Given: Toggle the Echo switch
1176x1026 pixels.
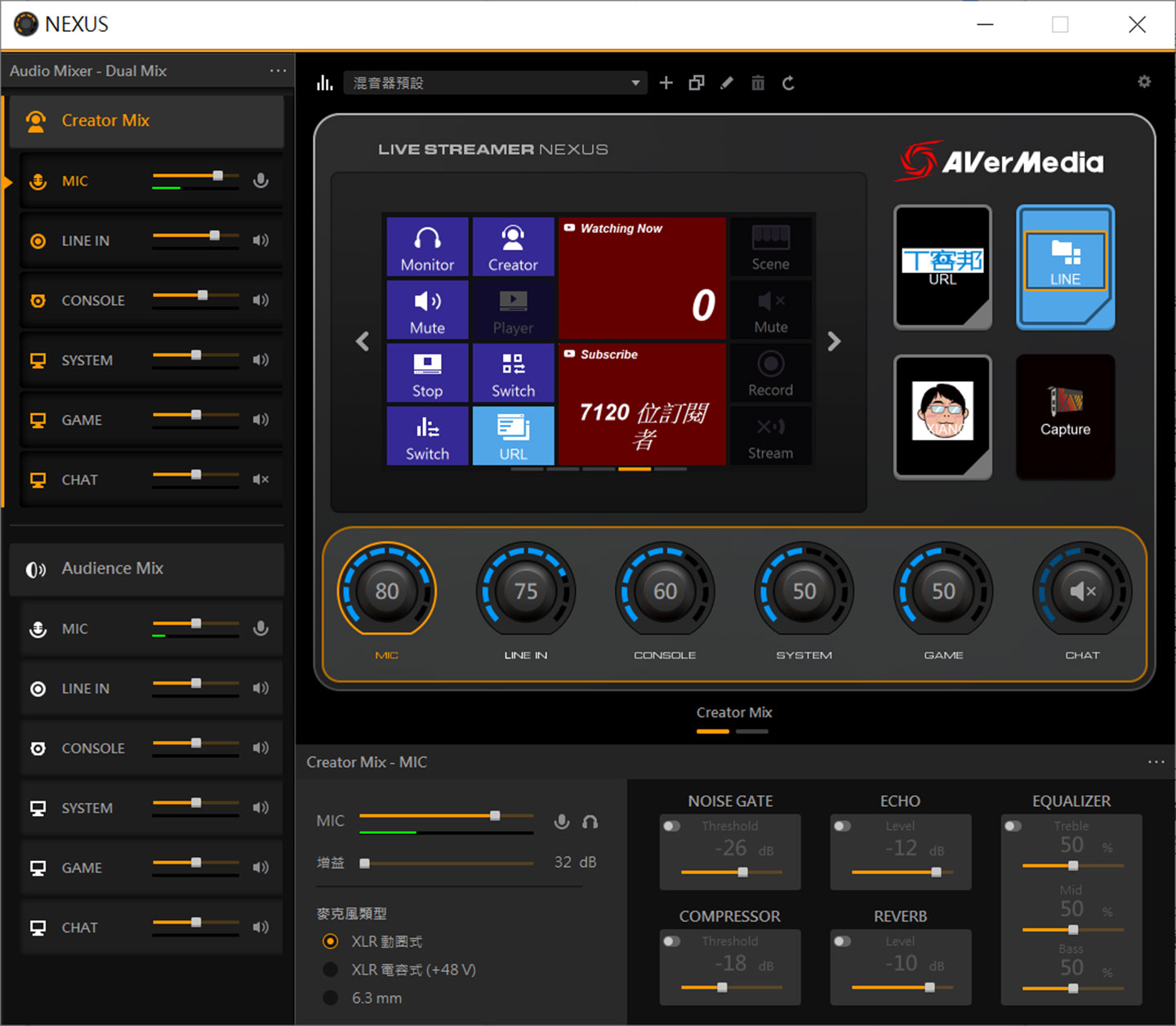Looking at the screenshot, I should [843, 826].
